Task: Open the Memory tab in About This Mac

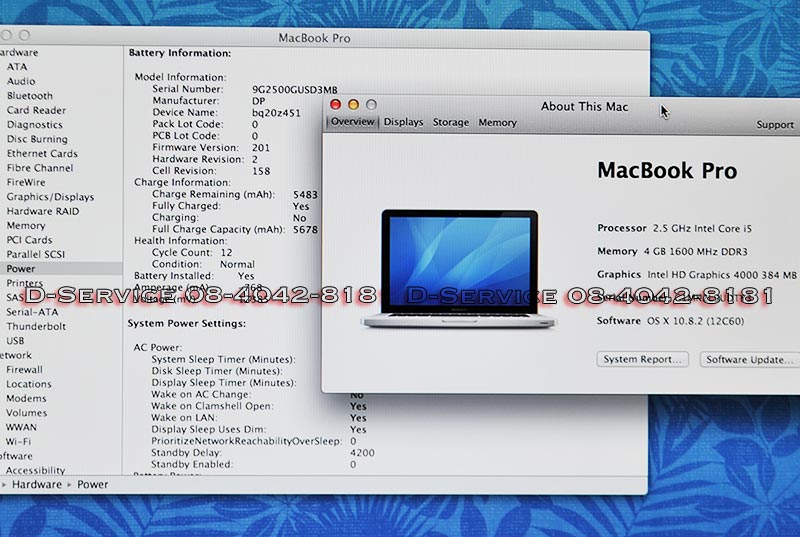Action: click(x=497, y=123)
